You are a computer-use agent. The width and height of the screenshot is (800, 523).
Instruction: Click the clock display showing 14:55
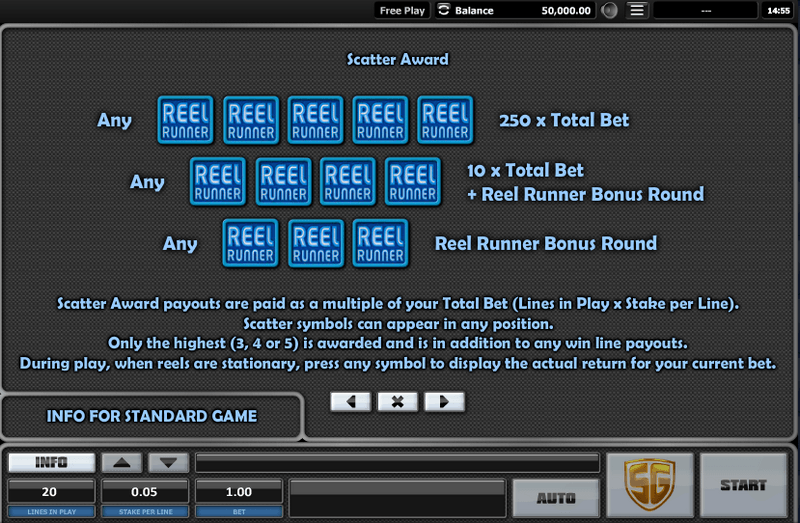click(778, 10)
